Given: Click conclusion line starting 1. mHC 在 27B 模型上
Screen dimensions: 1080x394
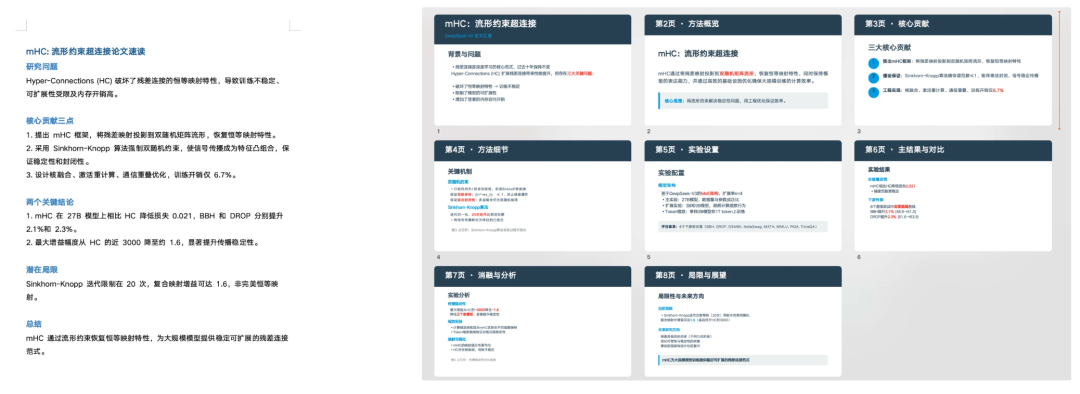Looking at the screenshot, I should (x=156, y=222).
